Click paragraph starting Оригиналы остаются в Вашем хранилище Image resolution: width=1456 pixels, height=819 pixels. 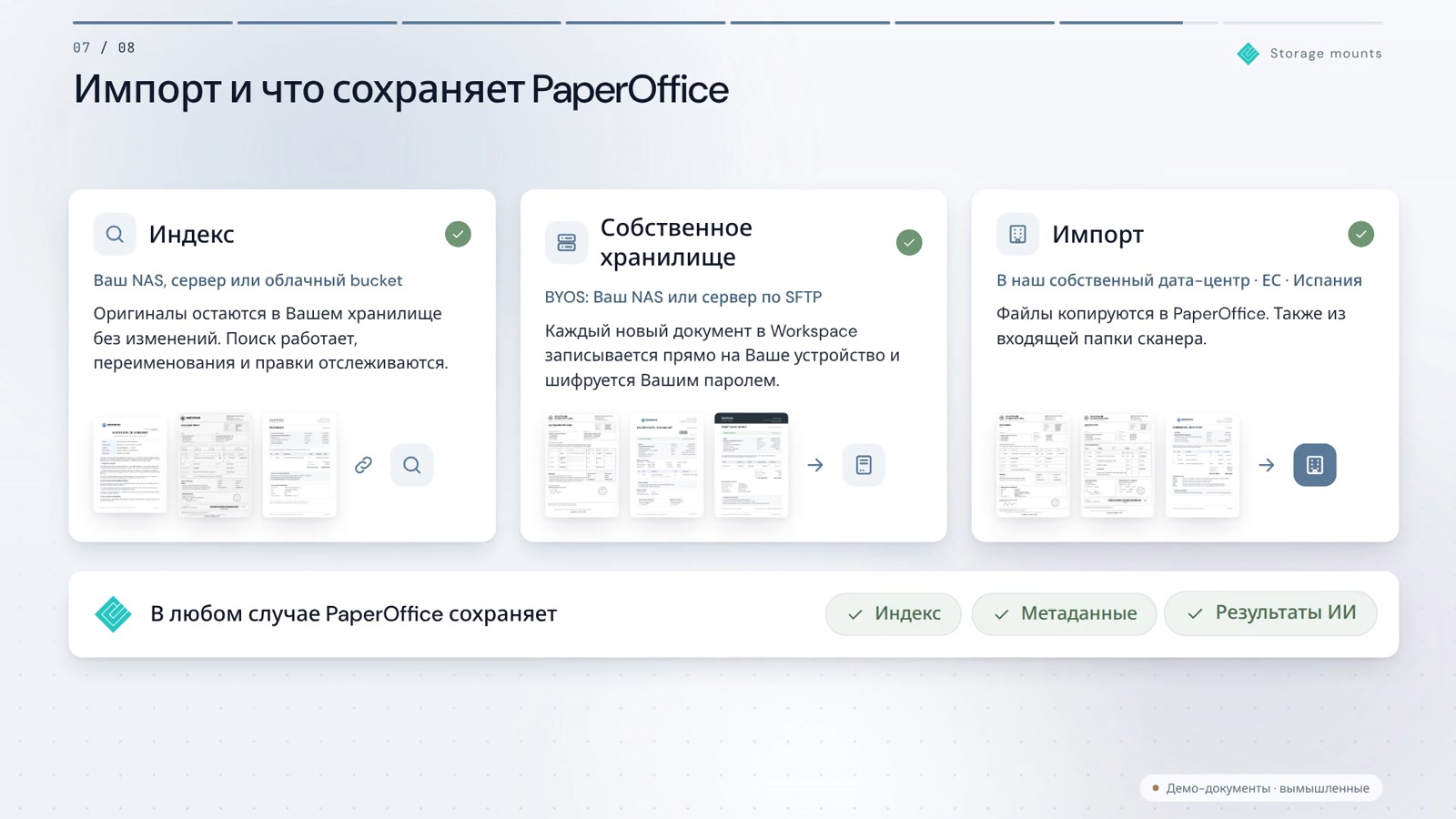[271, 339]
